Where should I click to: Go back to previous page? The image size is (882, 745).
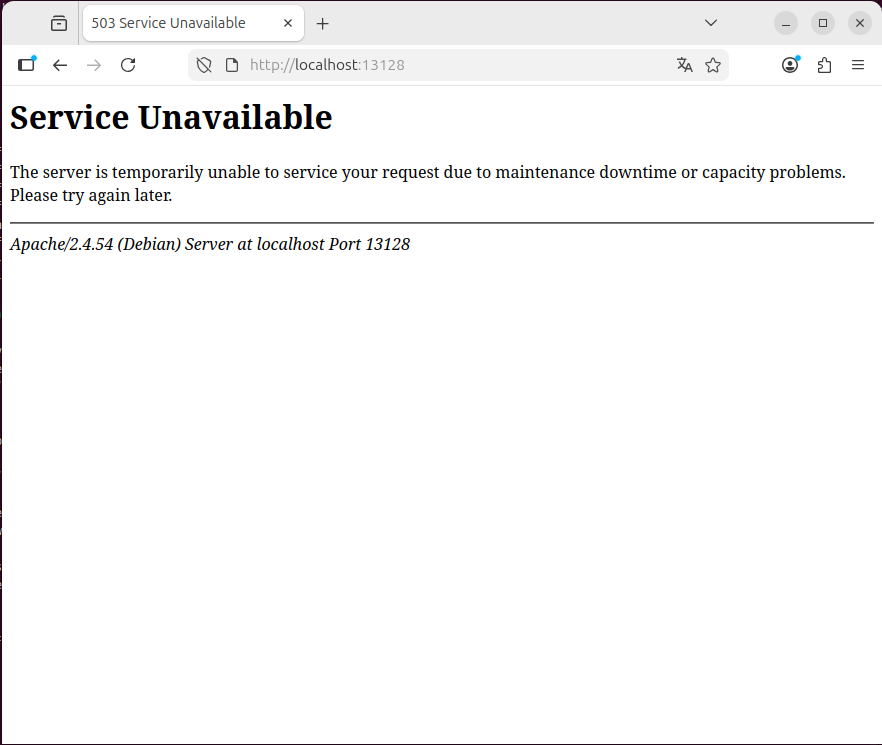pyautogui.click(x=60, y=65)
